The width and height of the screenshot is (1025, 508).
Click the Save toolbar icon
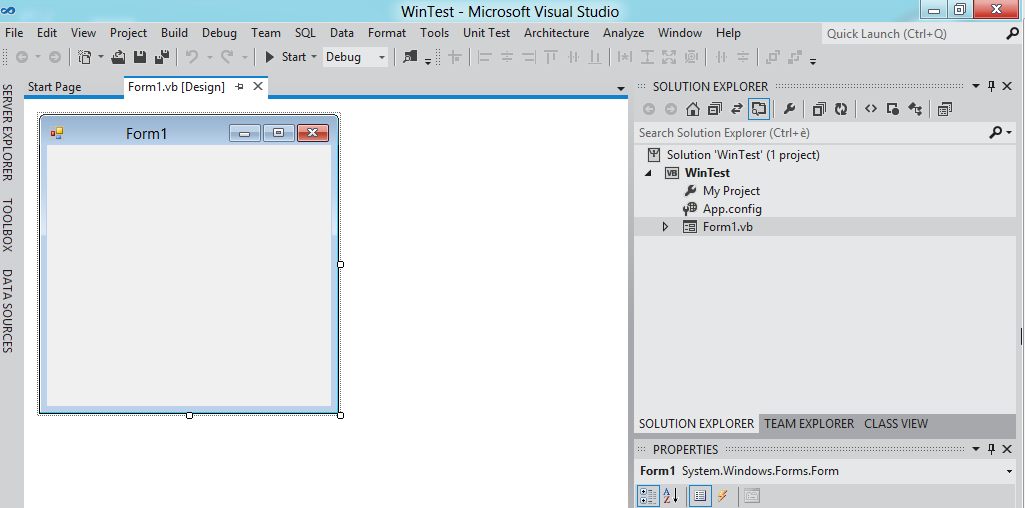pyautogui.click(x=140, y=57)
